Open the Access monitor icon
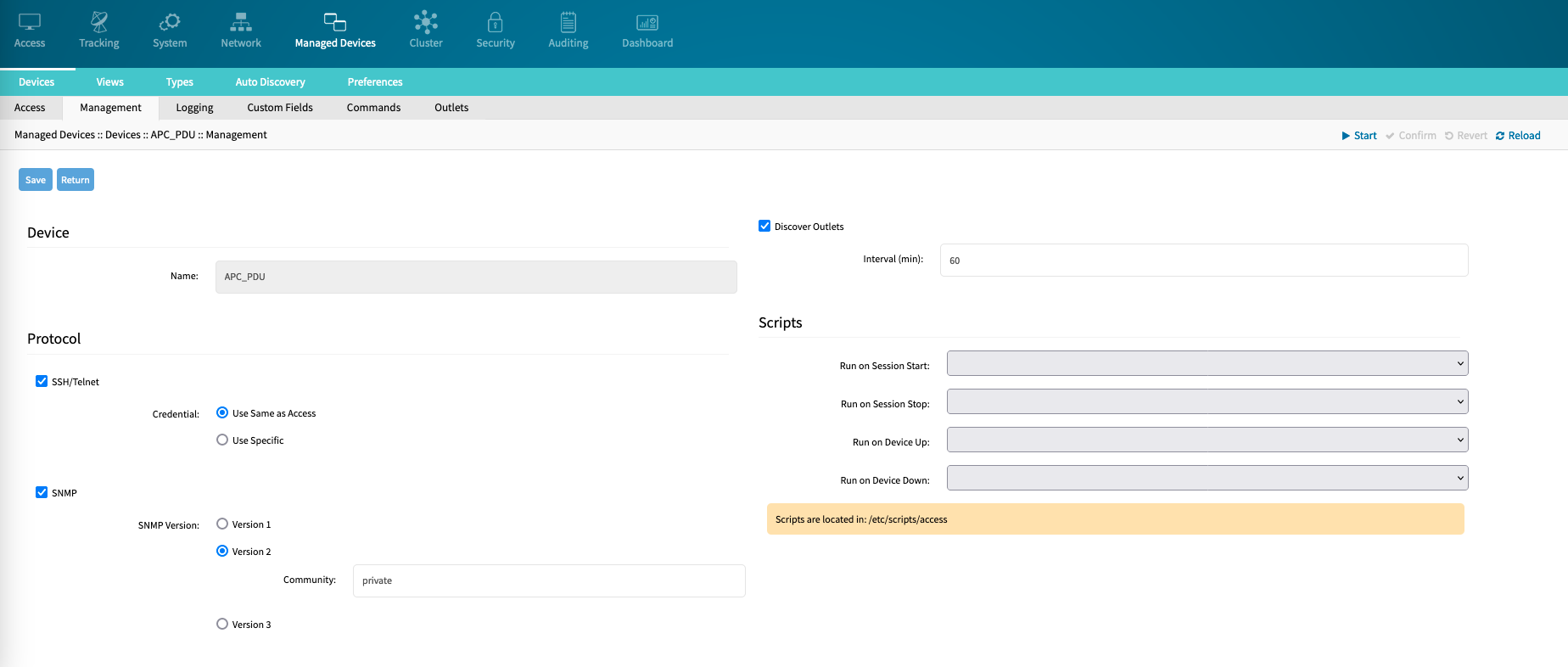1568x667 pixels. (x=30, y=22)
